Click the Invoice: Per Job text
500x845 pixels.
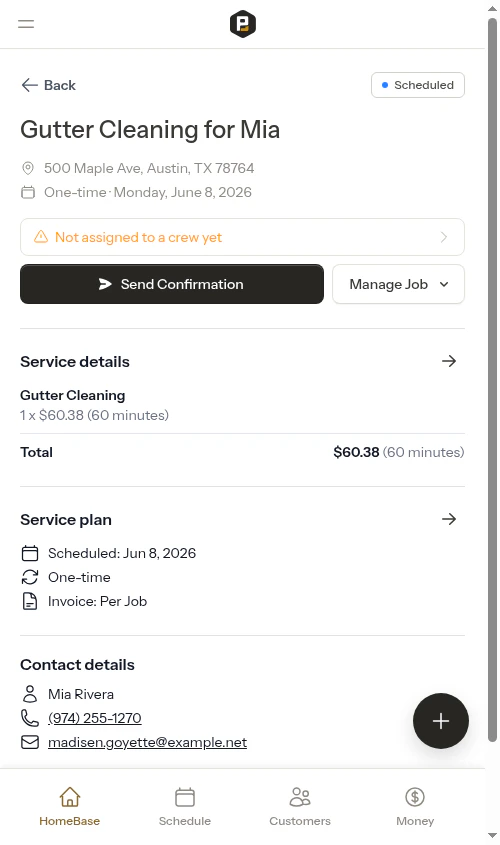coord(98,601)
